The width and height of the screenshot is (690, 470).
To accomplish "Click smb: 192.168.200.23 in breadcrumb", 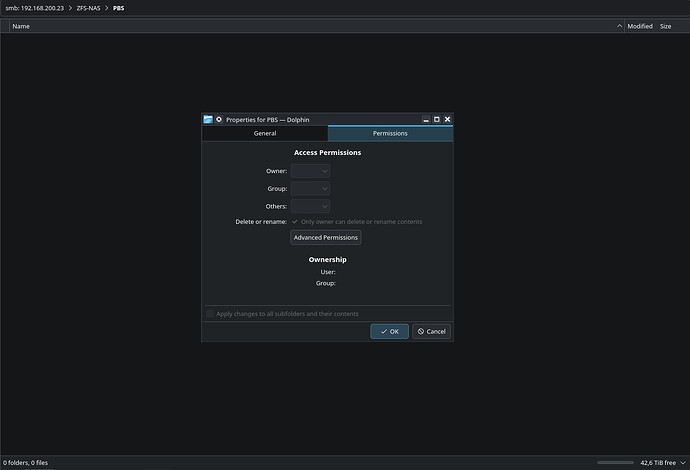I will tap(35, 8).
